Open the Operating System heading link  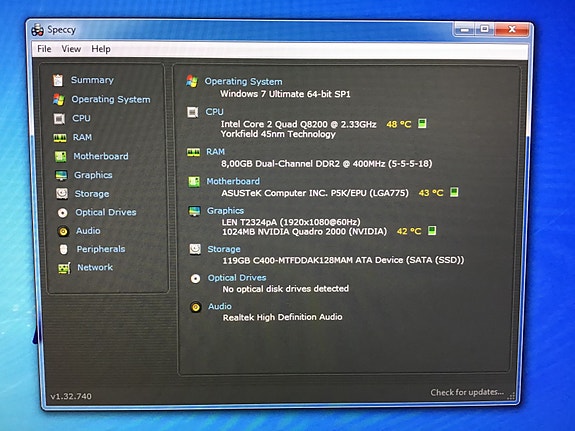click(243, 81)
